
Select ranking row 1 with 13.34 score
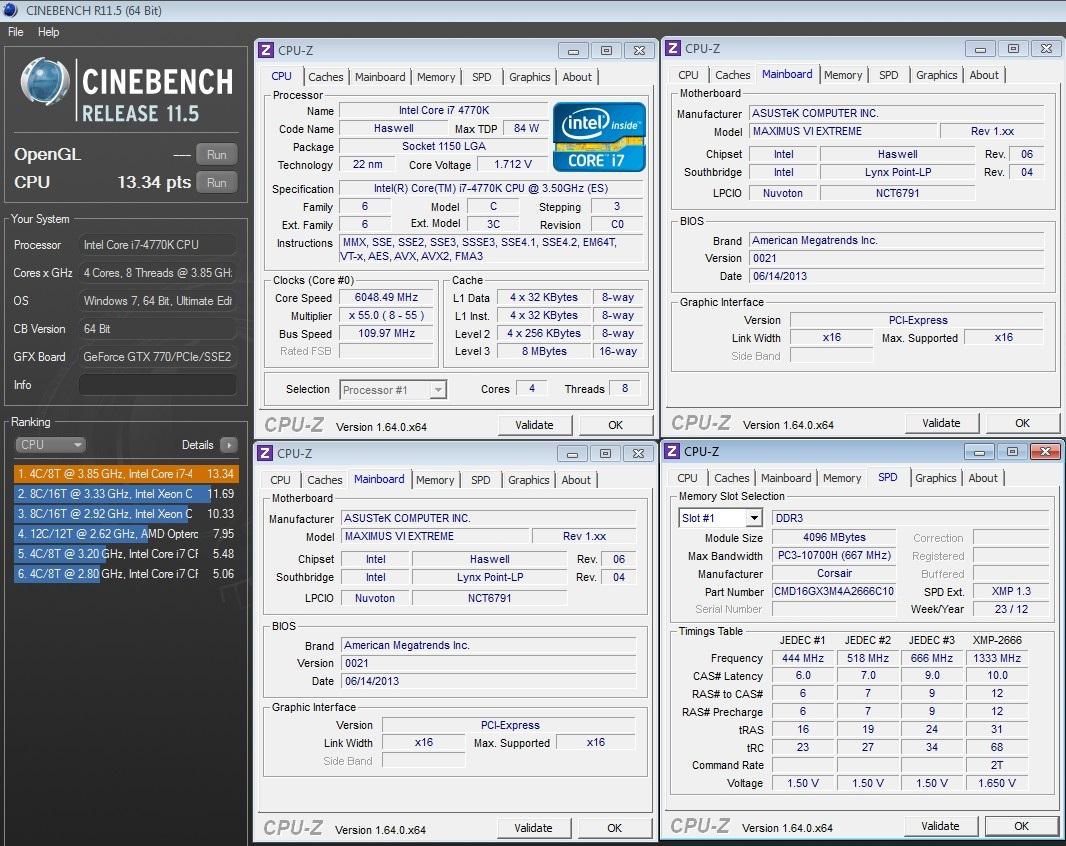pyautogui.click(x=126, y=473)
